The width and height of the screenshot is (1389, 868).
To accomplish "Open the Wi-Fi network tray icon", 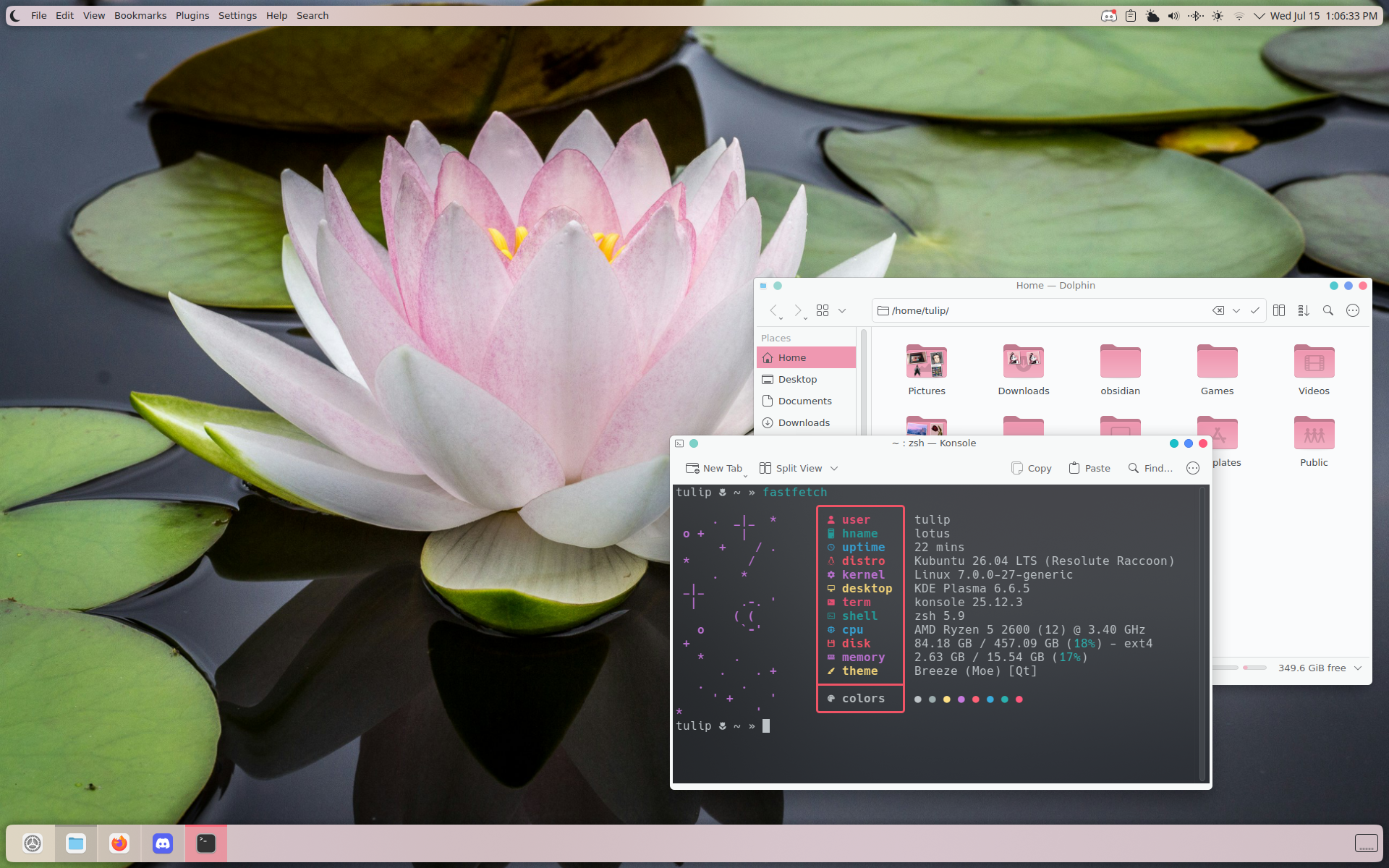I will (1239, 15).
